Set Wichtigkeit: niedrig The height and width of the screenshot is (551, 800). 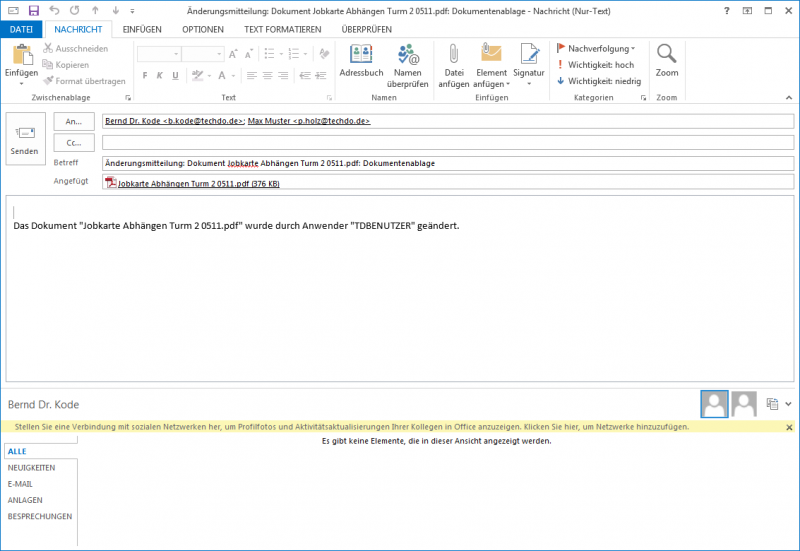(x=599, y=81)
